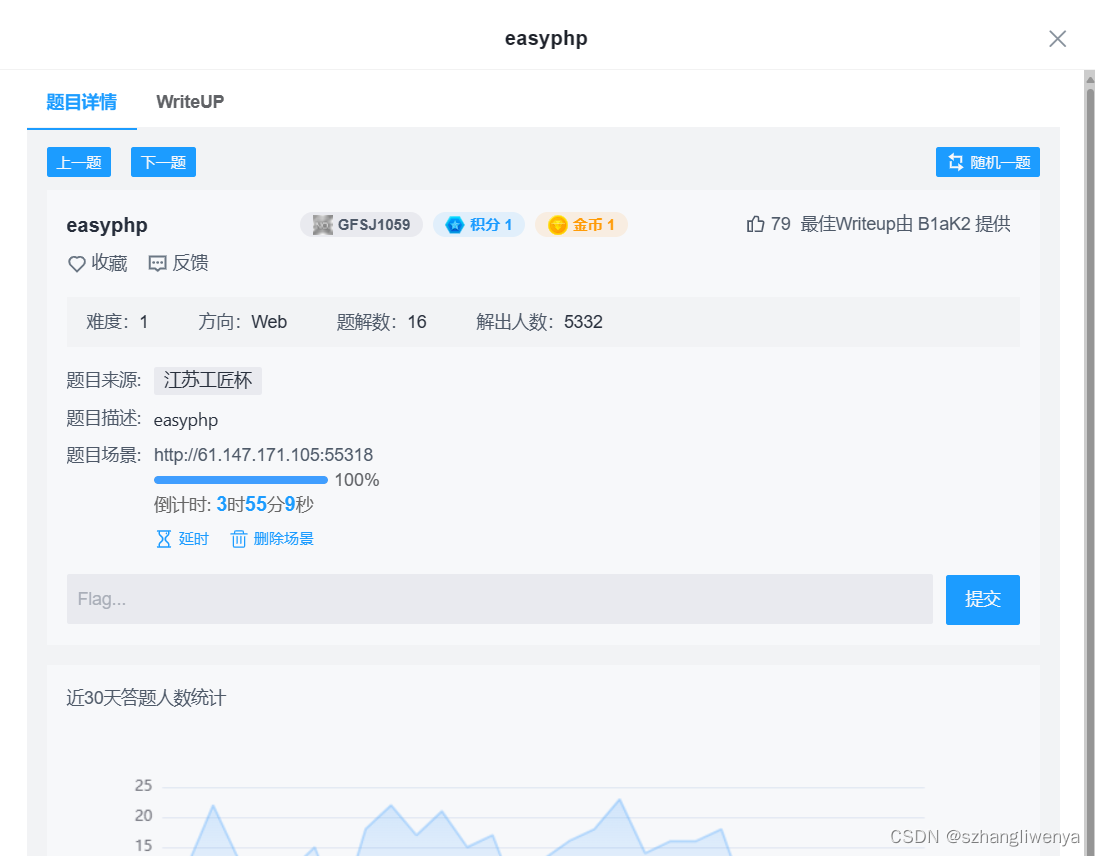Click the hourglass icon next to 延时

pos(163,538)
